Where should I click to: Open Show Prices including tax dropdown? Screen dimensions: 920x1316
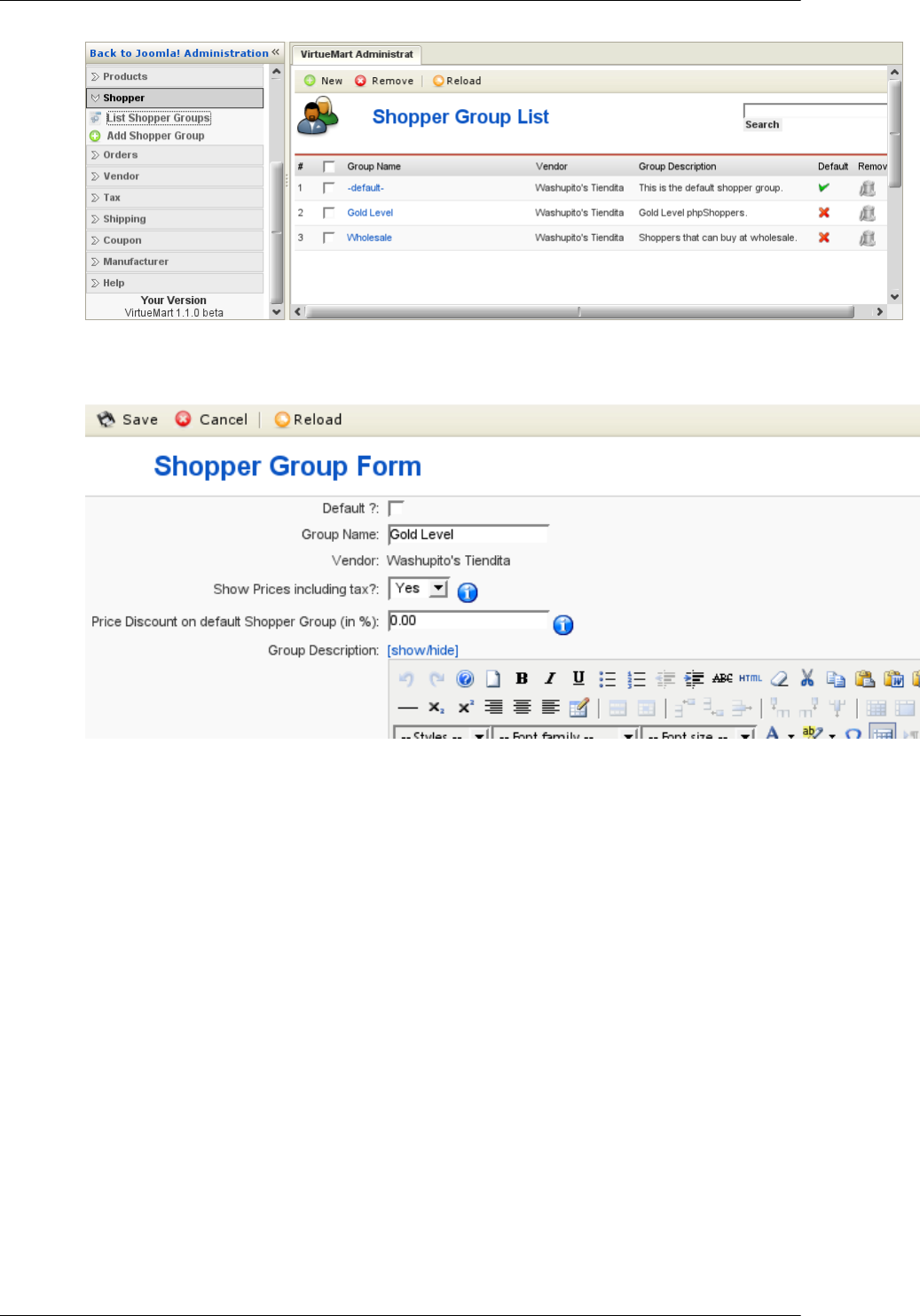tap(419, 588)
